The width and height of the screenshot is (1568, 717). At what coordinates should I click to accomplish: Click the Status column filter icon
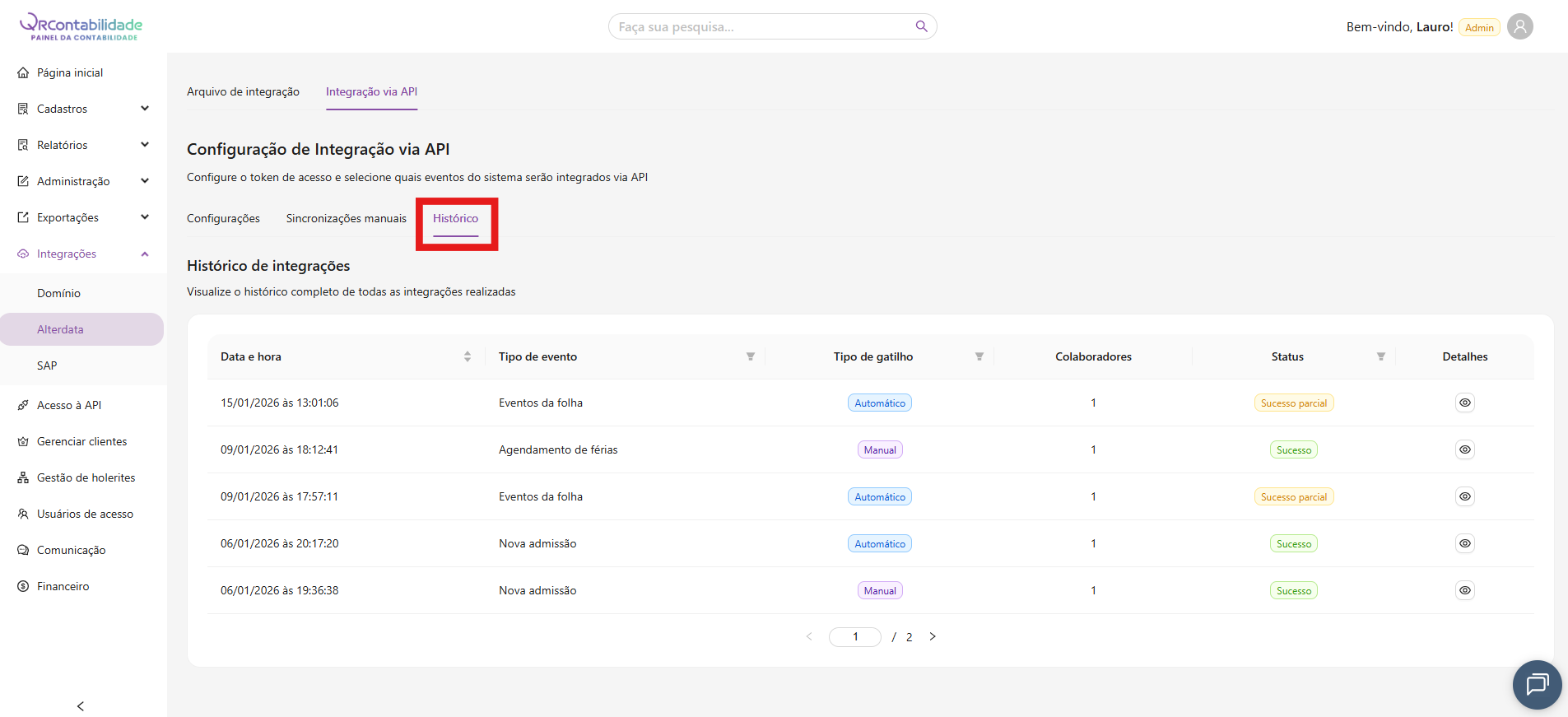click(x=1380, y=356)
